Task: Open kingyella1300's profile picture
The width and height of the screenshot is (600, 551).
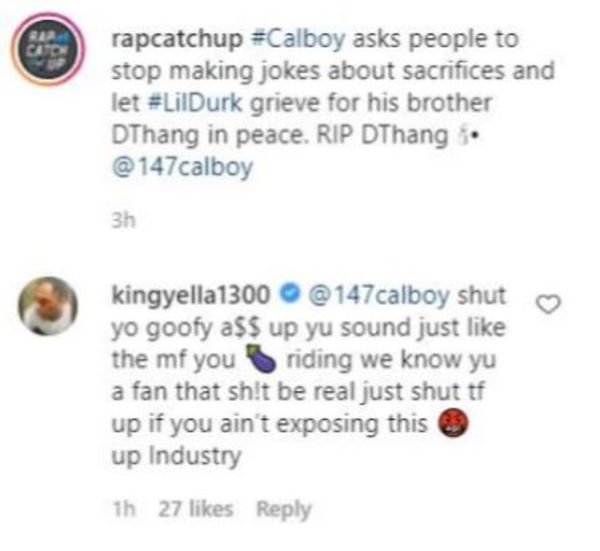Action: coord(48,306)
